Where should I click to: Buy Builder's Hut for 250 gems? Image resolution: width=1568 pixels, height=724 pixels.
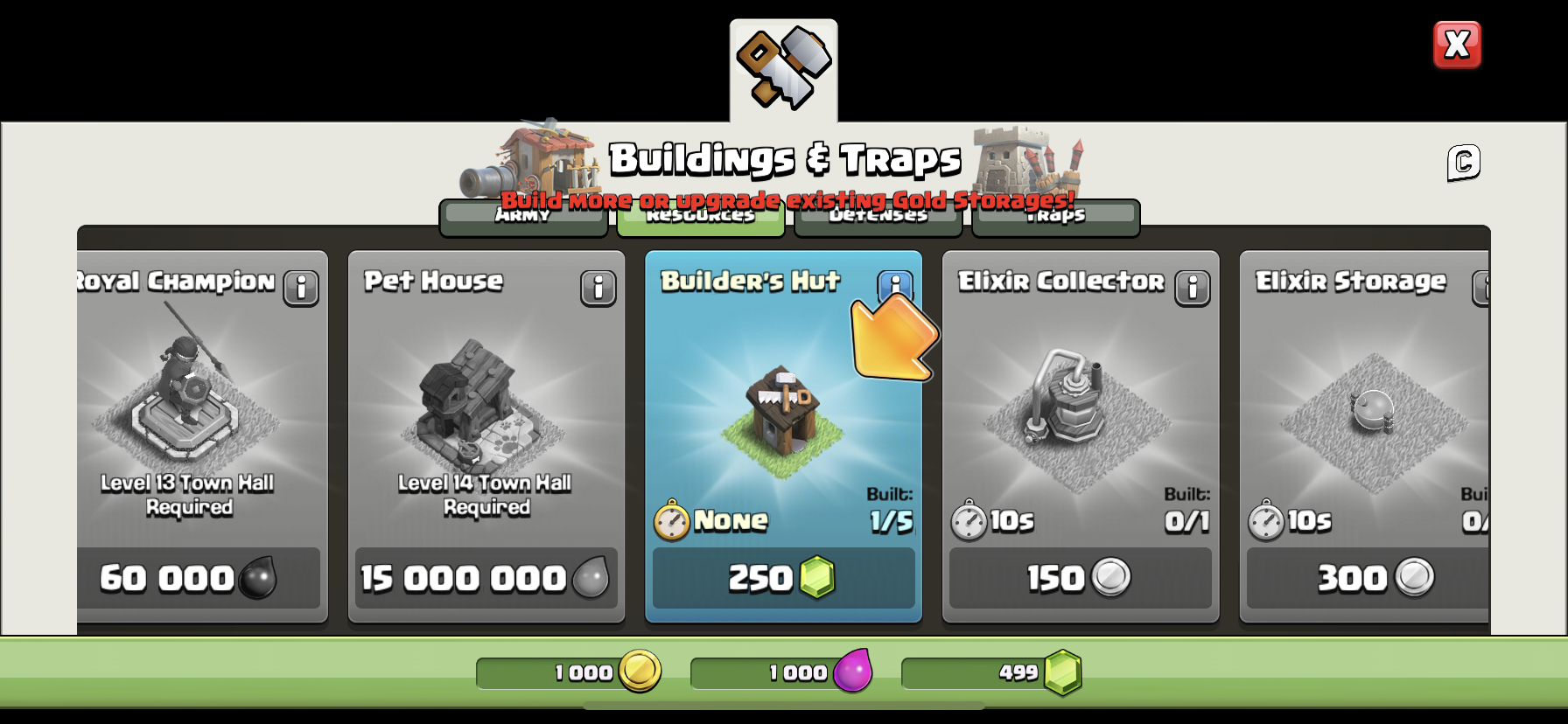pos(783,578)
